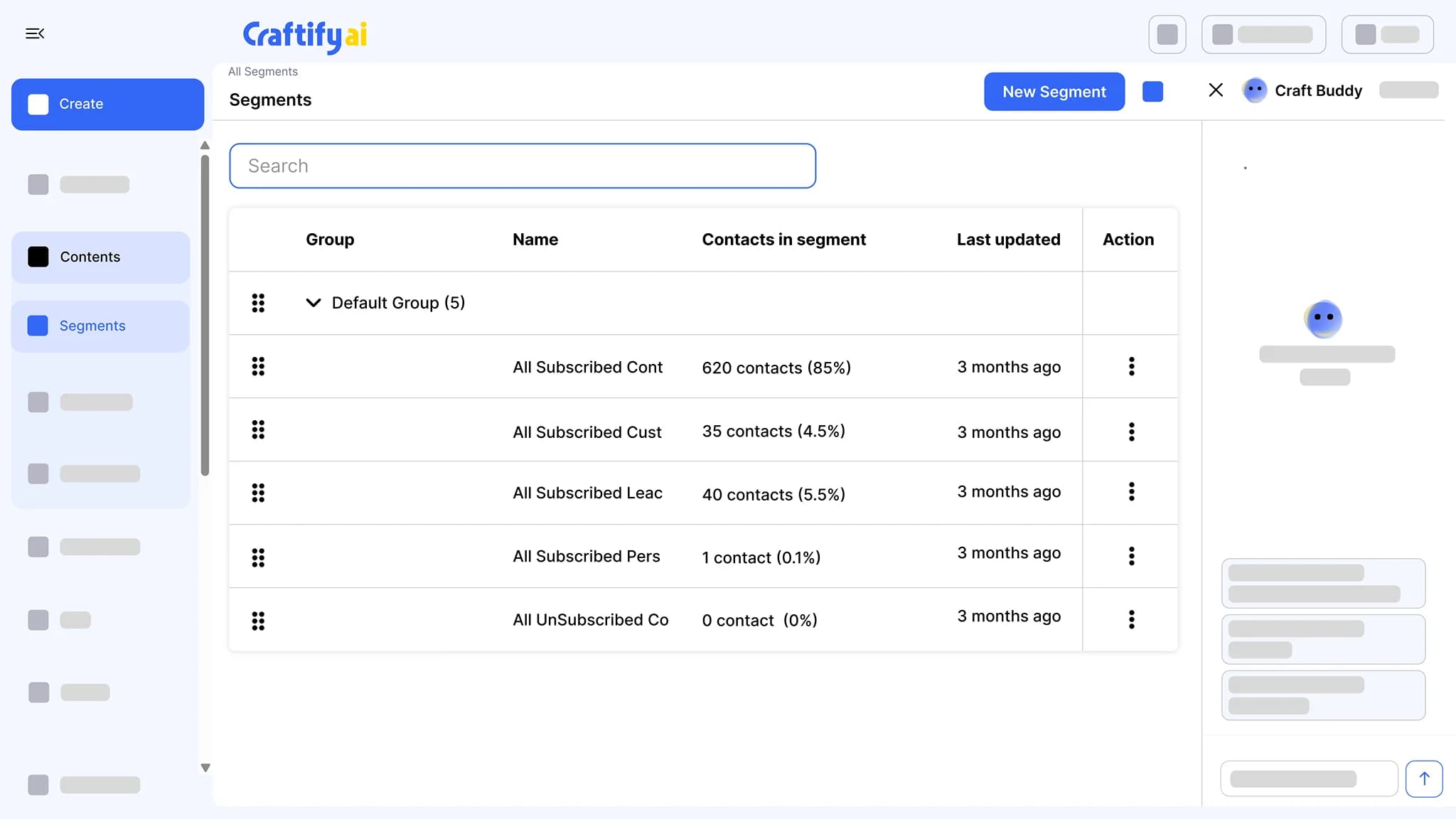The height and width of the screenshot is (819, 1456).
Task: Click drag handle of All Subscribed Cont row
Action: (x=258, y=366)
